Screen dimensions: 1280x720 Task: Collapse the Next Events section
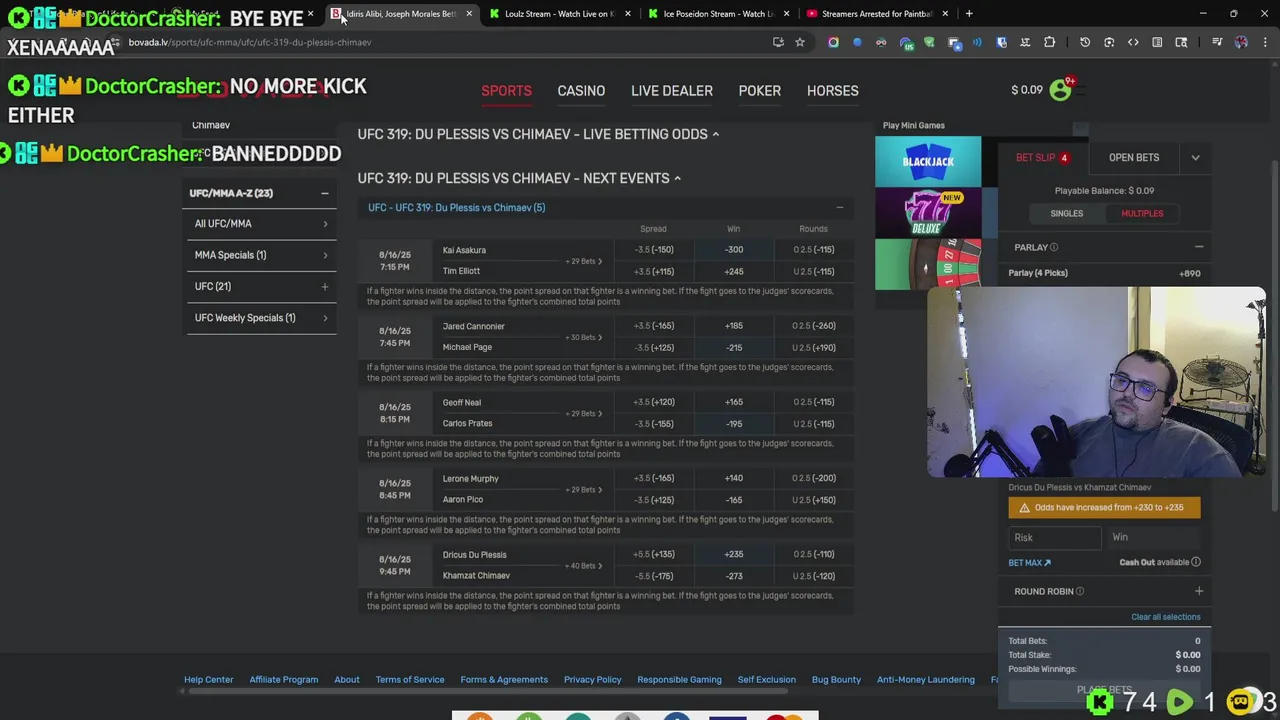tap(677, 178)
